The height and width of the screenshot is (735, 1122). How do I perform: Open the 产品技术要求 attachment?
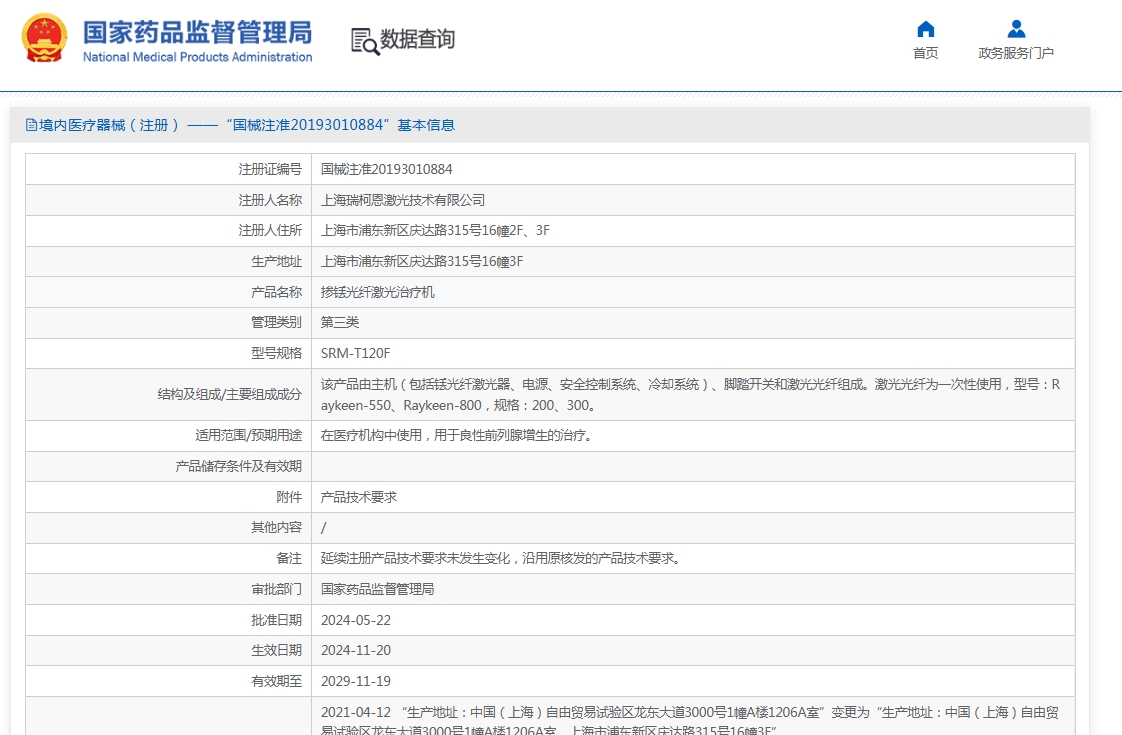(358, 497)
